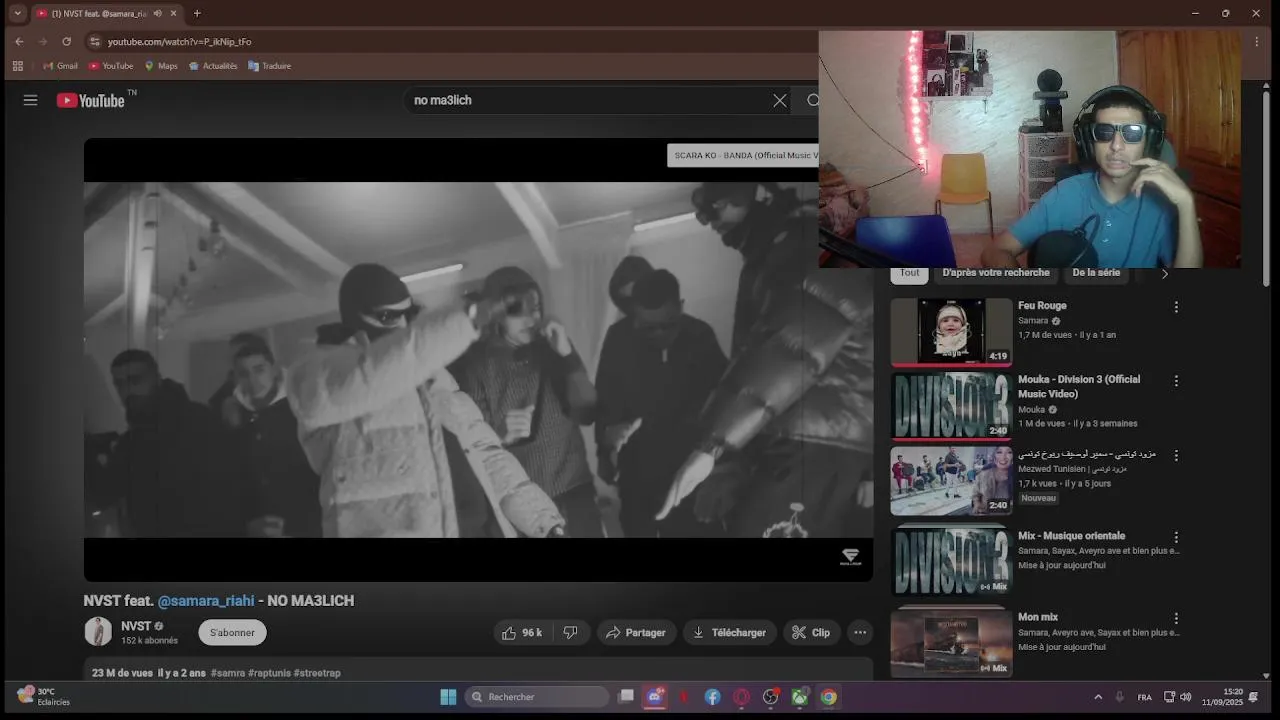The height and width of the screenshot is (720, 1280).
Task: Select the "De la série" chip
Action: pos(1096,273)
